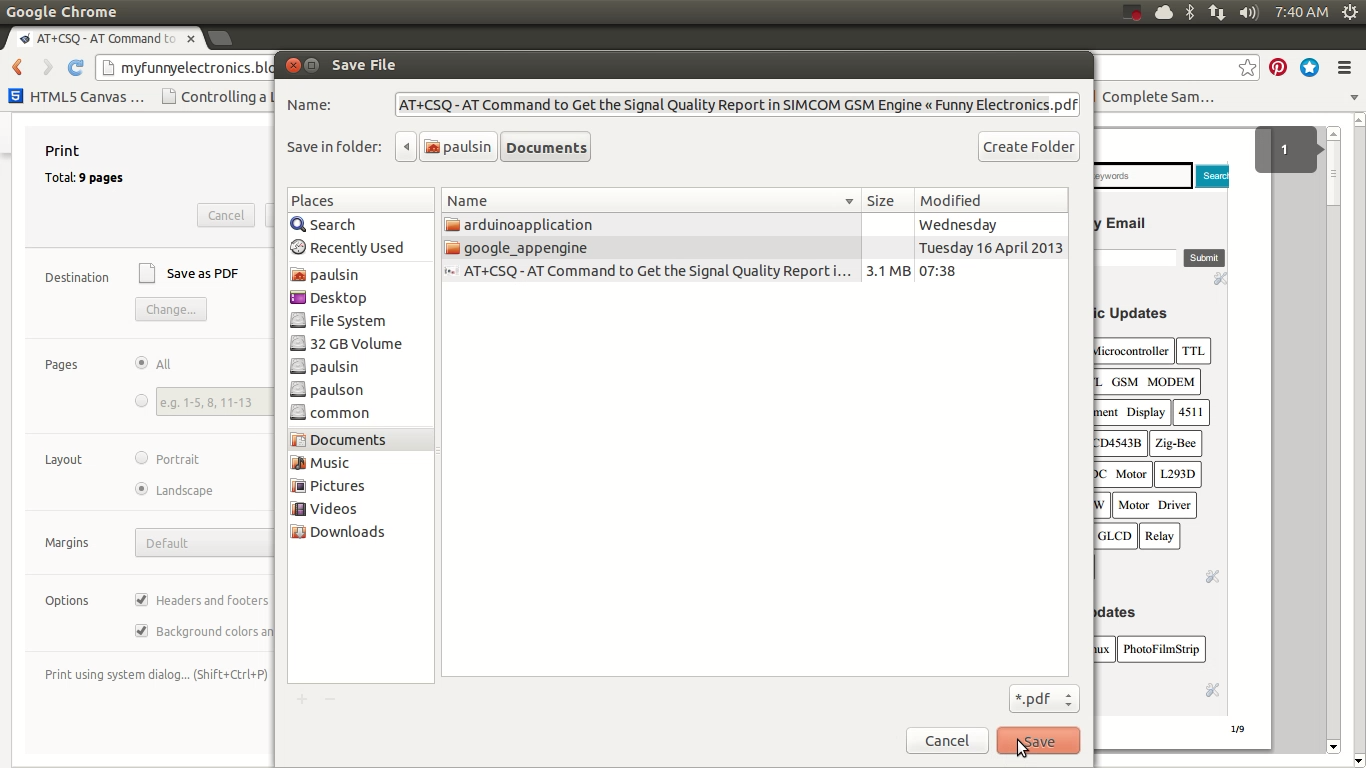Viewport: 1366px width, 768px height.
Task: Close the Save File dialog window
Action: click(293, 65)
